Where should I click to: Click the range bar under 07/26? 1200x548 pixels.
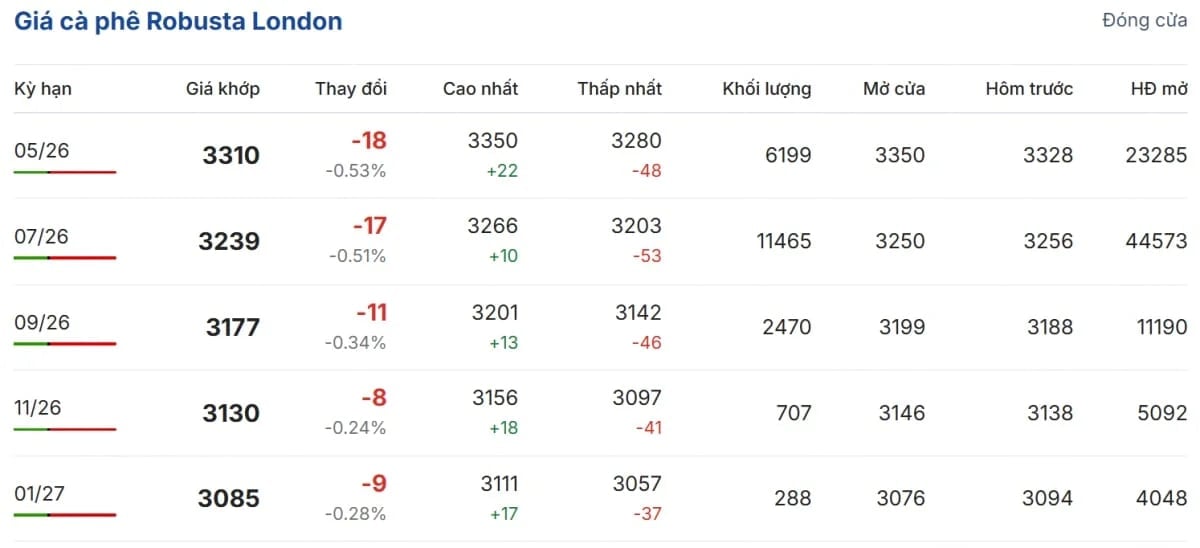point(65,258)
